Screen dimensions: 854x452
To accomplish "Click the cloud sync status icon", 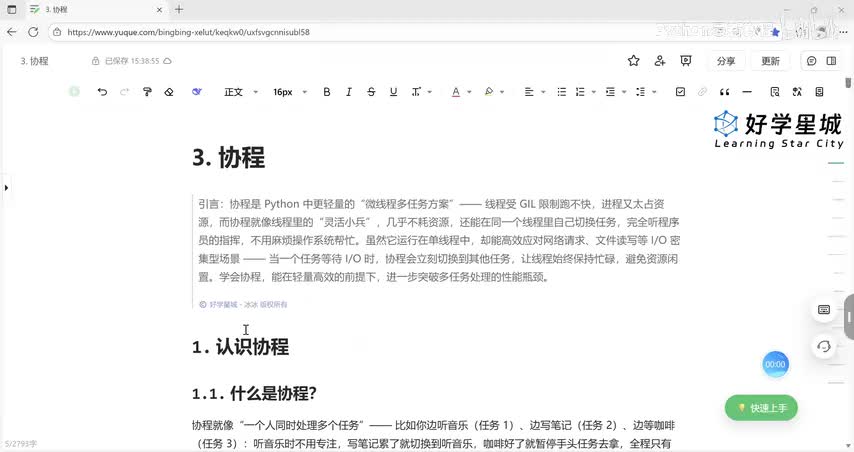I will click(168, 61).
